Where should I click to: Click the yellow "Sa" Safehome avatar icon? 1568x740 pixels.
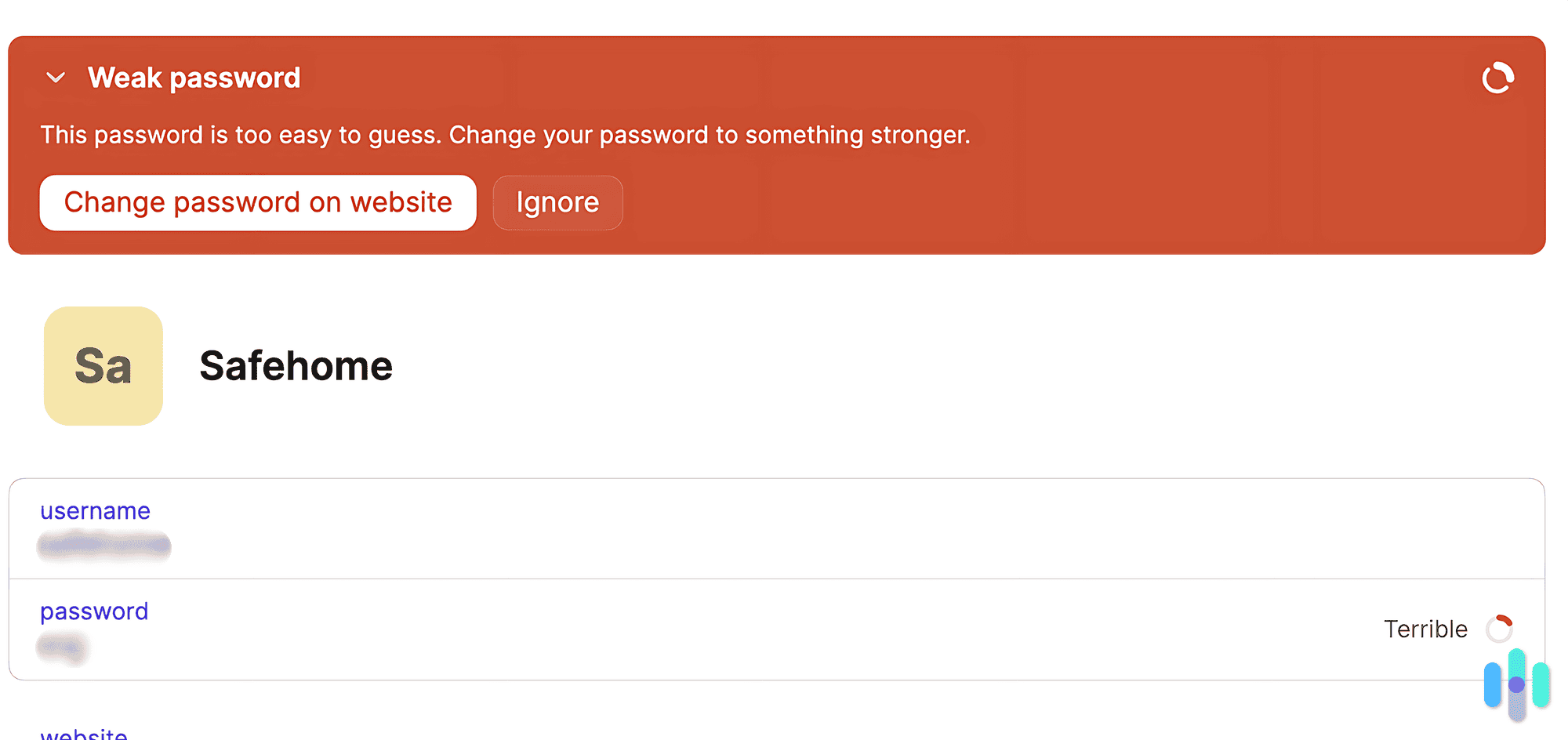click(x=103, y=365)
